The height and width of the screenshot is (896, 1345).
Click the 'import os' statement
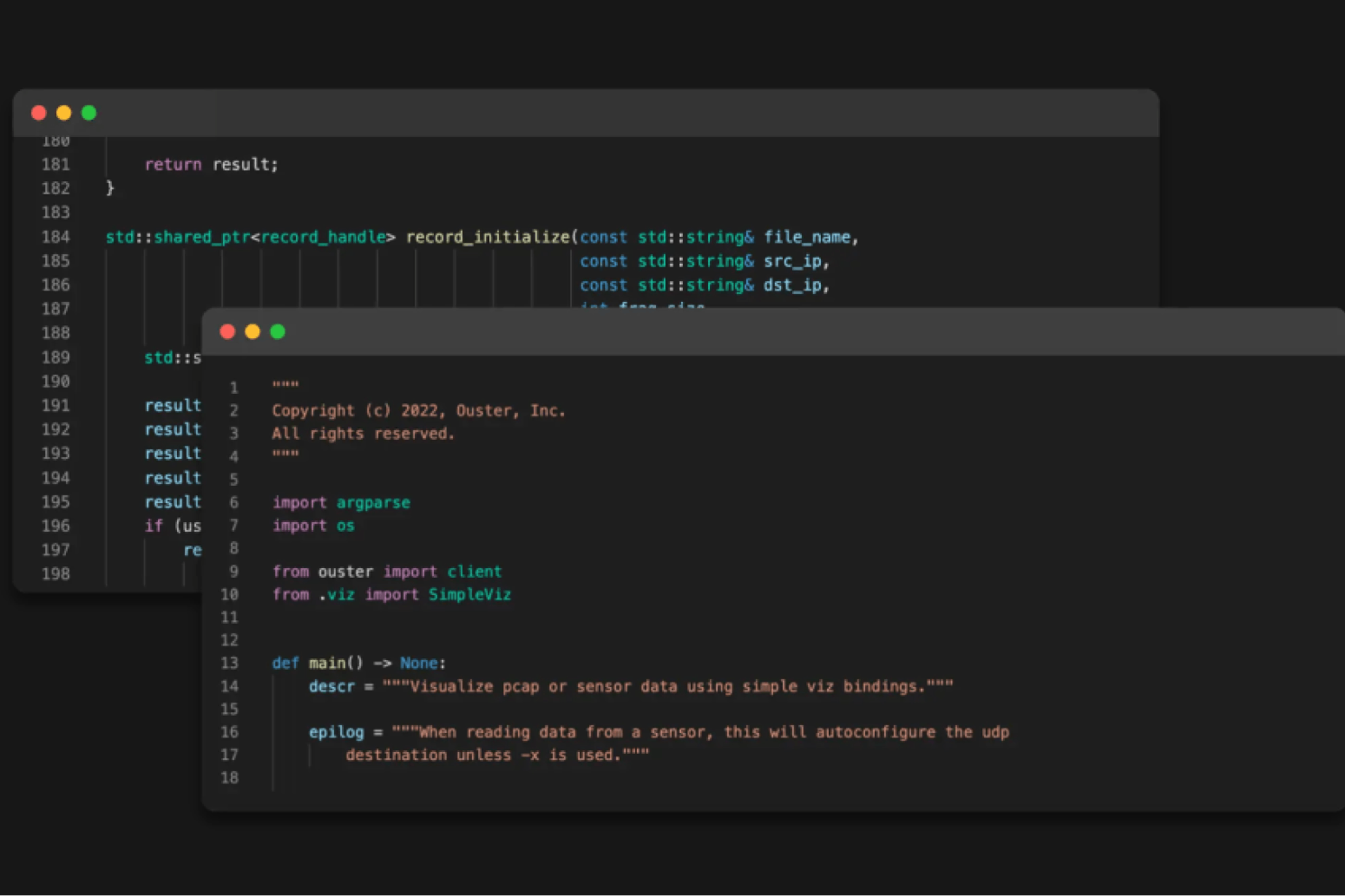313,525
